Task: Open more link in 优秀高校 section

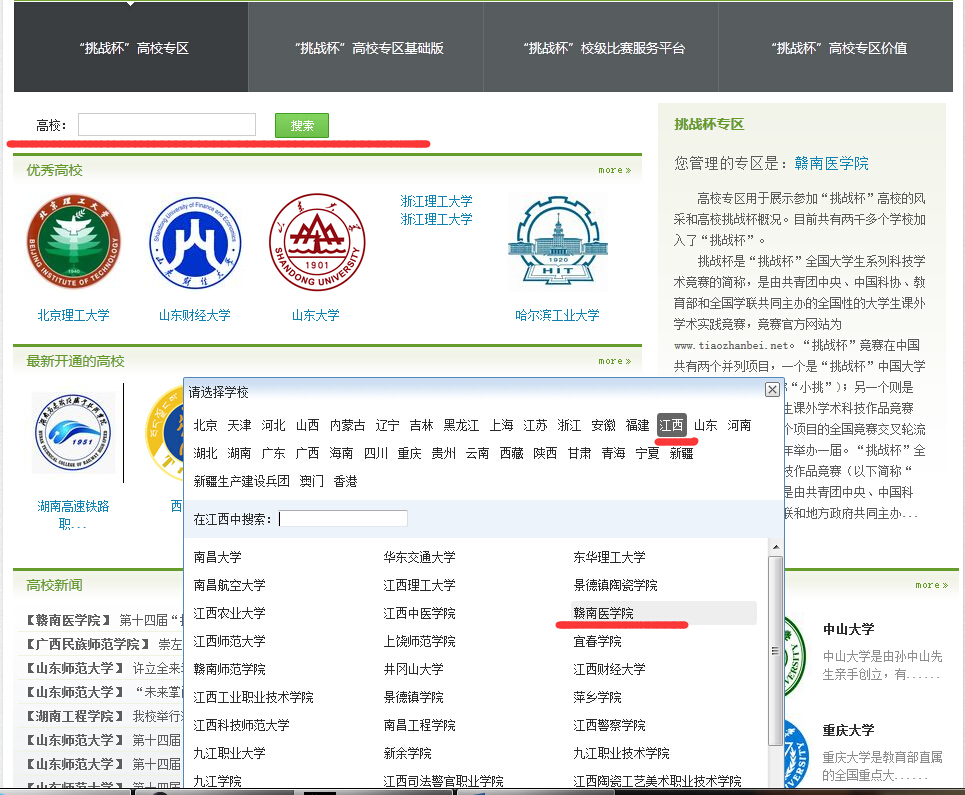Action: pyautogui.click(x=614, y=170)
